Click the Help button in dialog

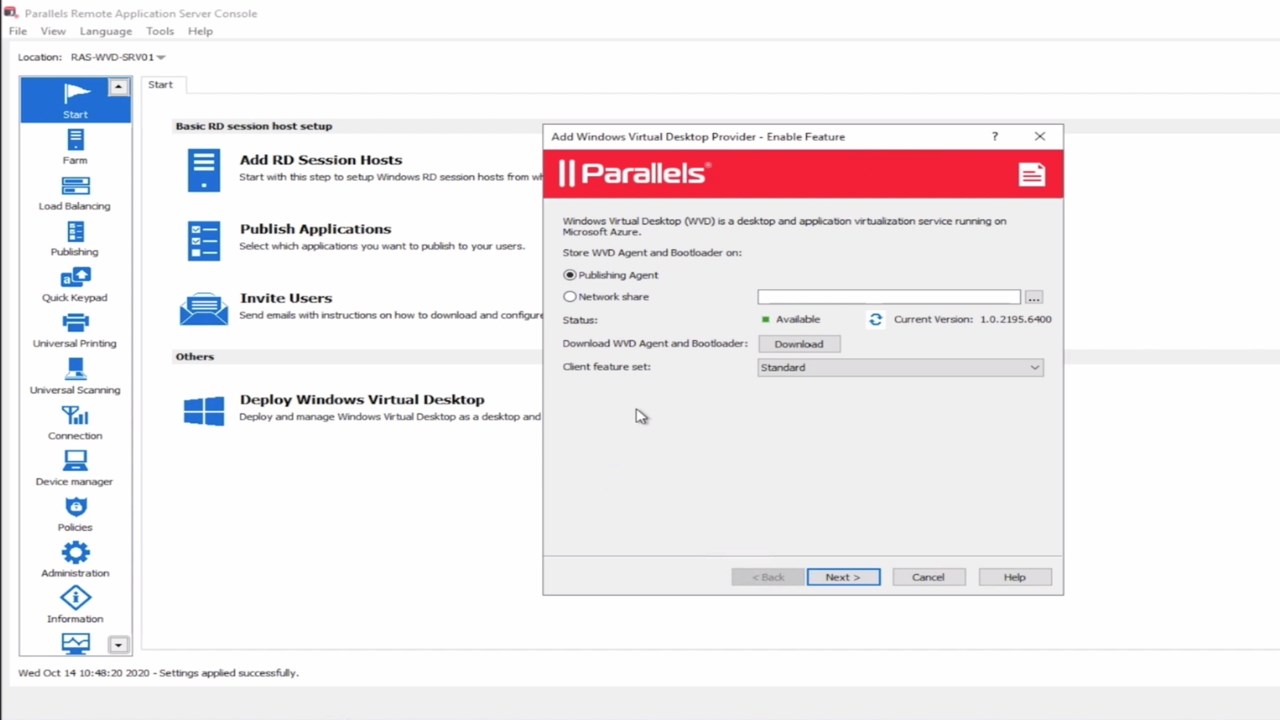point(1014,577)
